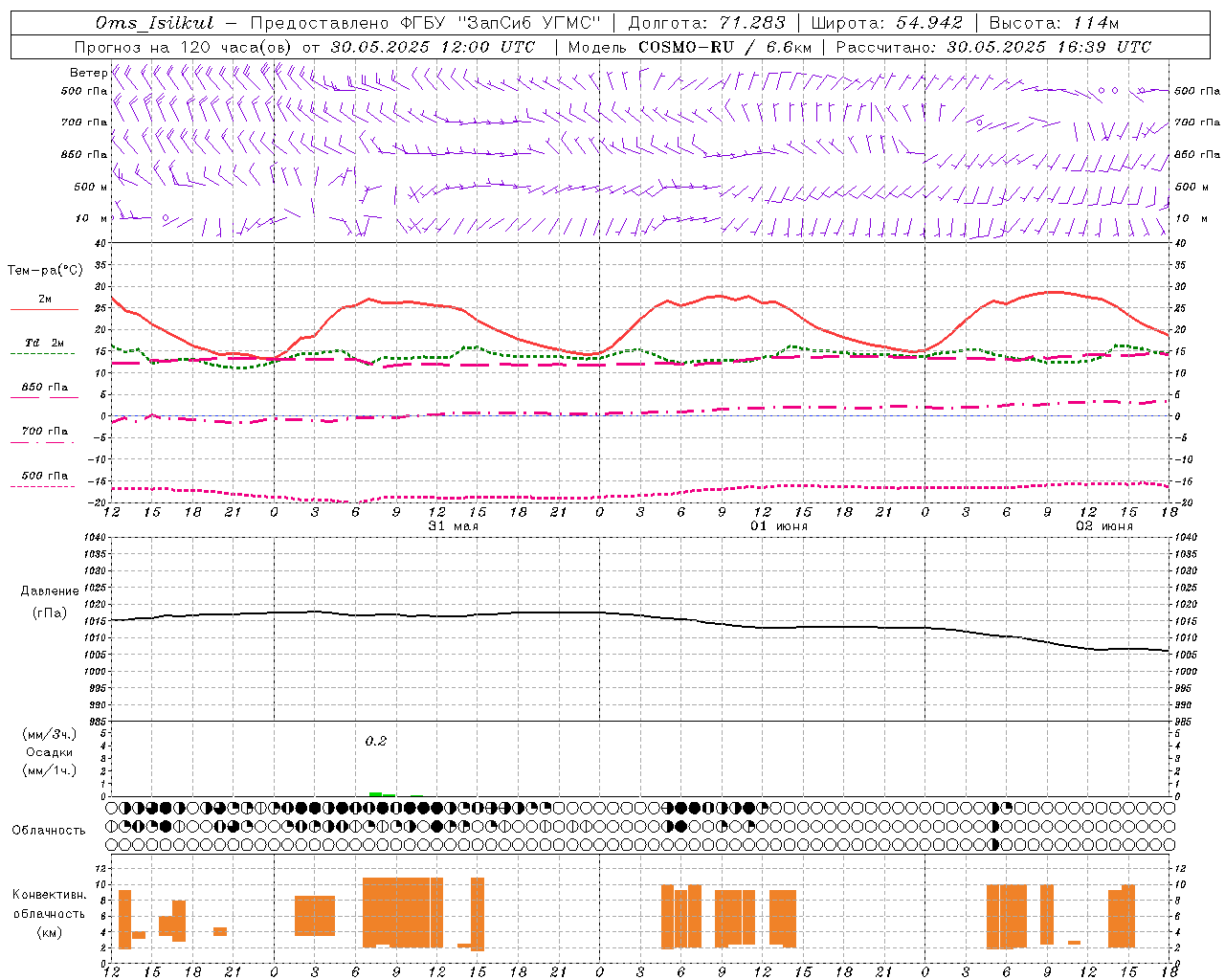Click the "700 гПа" temperature legend entry
1225x980 pixels.
[45, 432]
